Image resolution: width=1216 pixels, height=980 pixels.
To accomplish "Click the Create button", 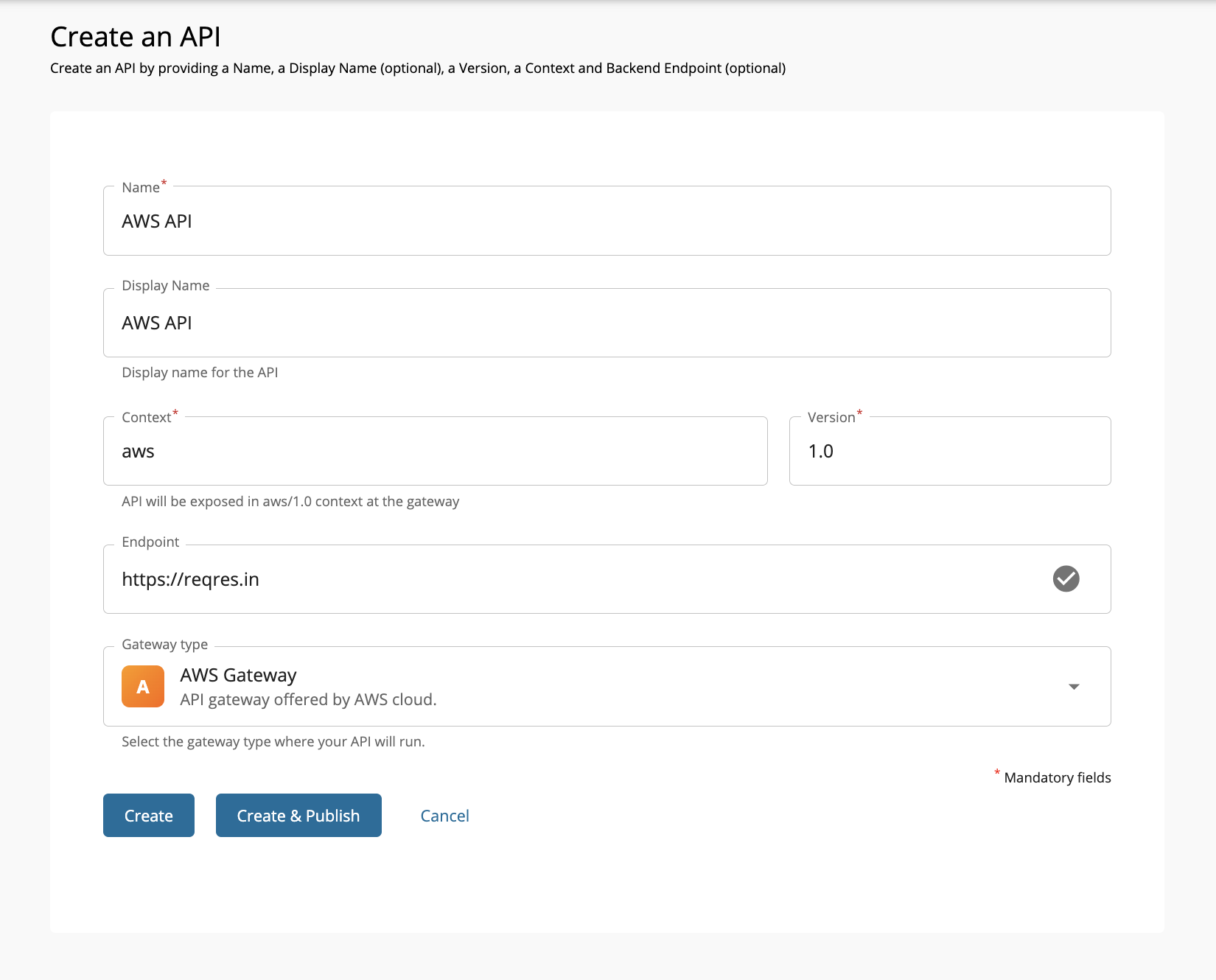I will pos(149,816).
